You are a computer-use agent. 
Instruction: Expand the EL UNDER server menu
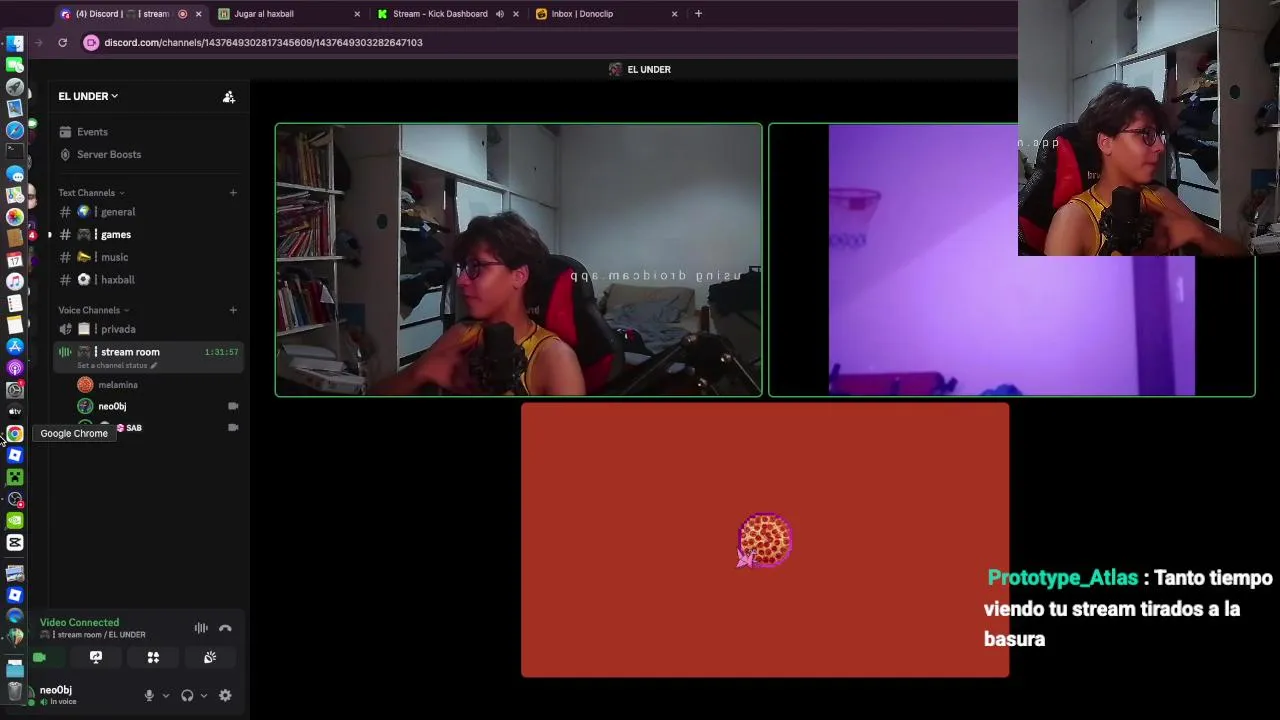tap(88, 96)
